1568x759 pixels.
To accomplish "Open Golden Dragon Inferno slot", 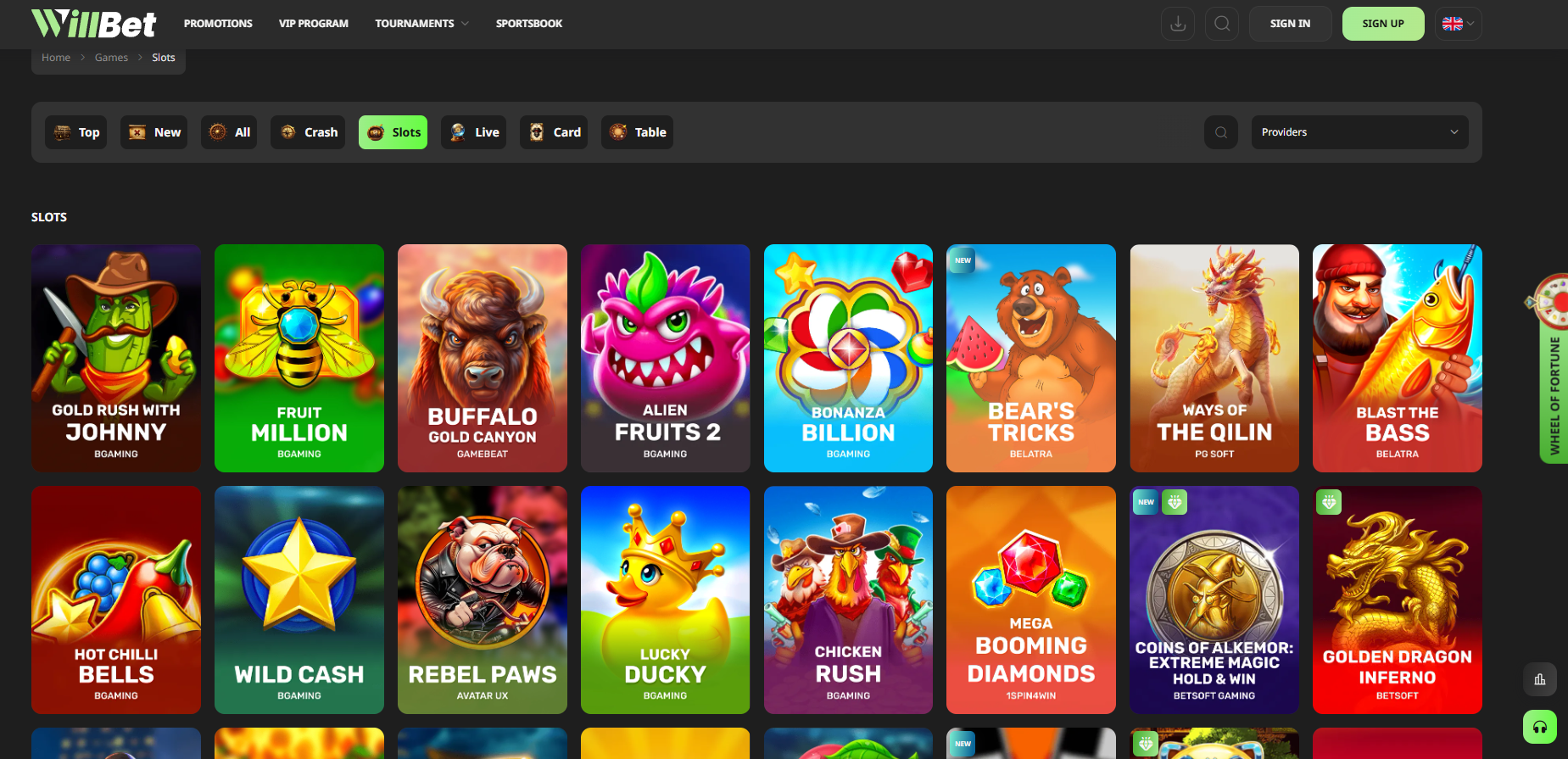I will click(1398, 600).
